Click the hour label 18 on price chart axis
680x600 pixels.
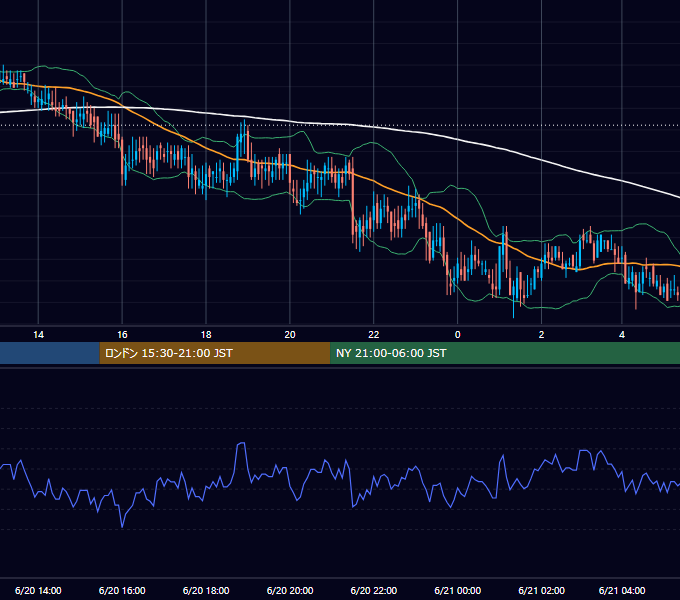(206, 335)
